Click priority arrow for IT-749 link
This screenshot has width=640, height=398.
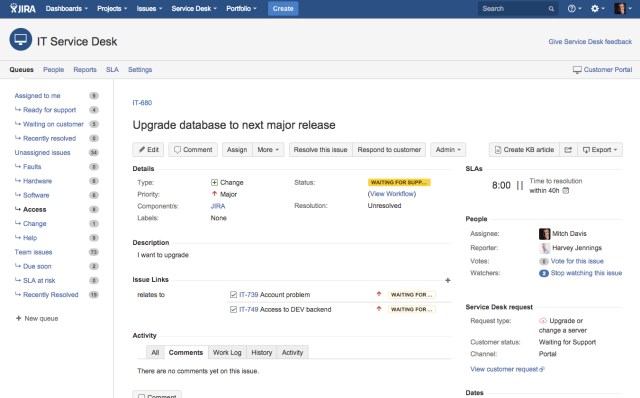pyautogui.click(x=379, y=309)
